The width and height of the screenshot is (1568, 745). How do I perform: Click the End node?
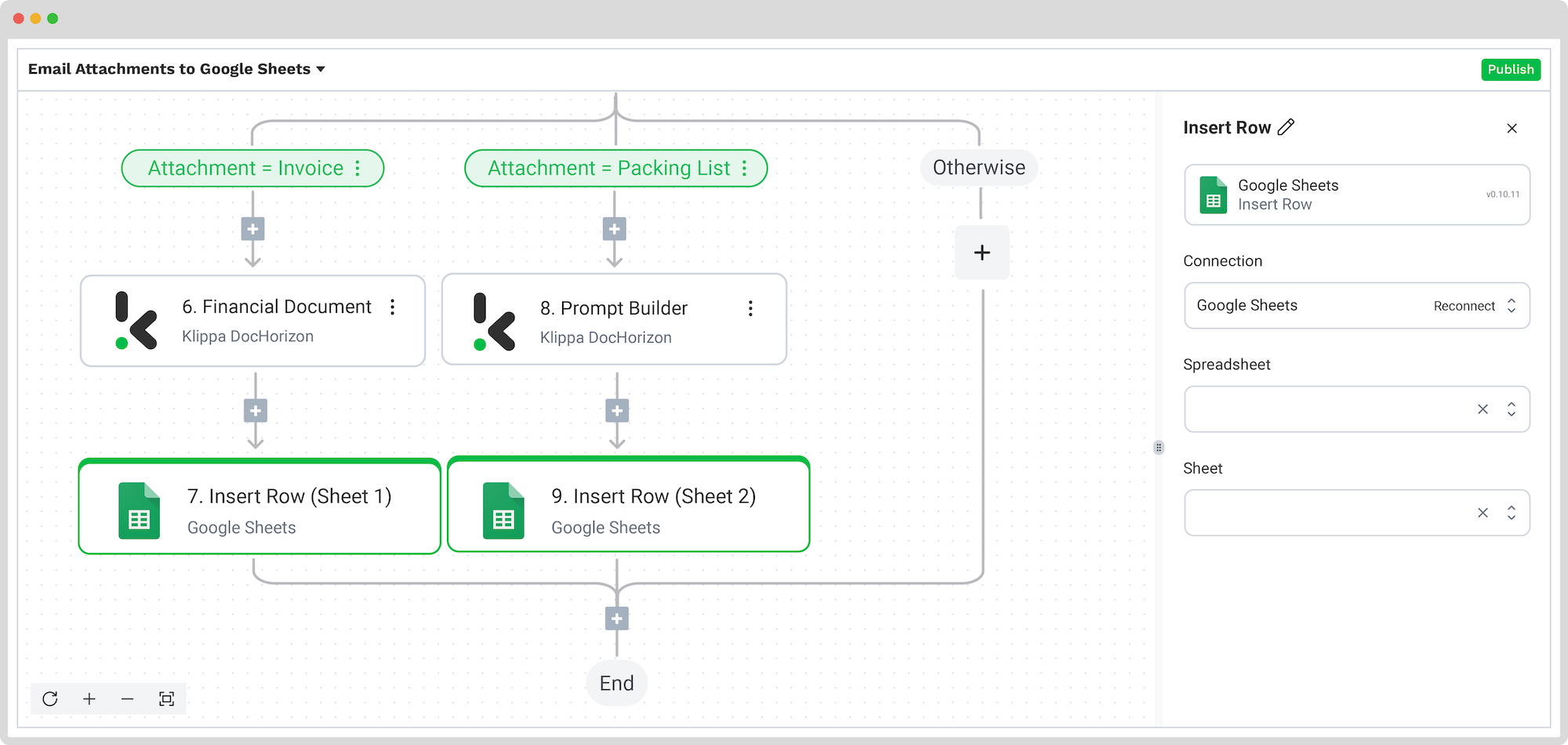point(616,683)
